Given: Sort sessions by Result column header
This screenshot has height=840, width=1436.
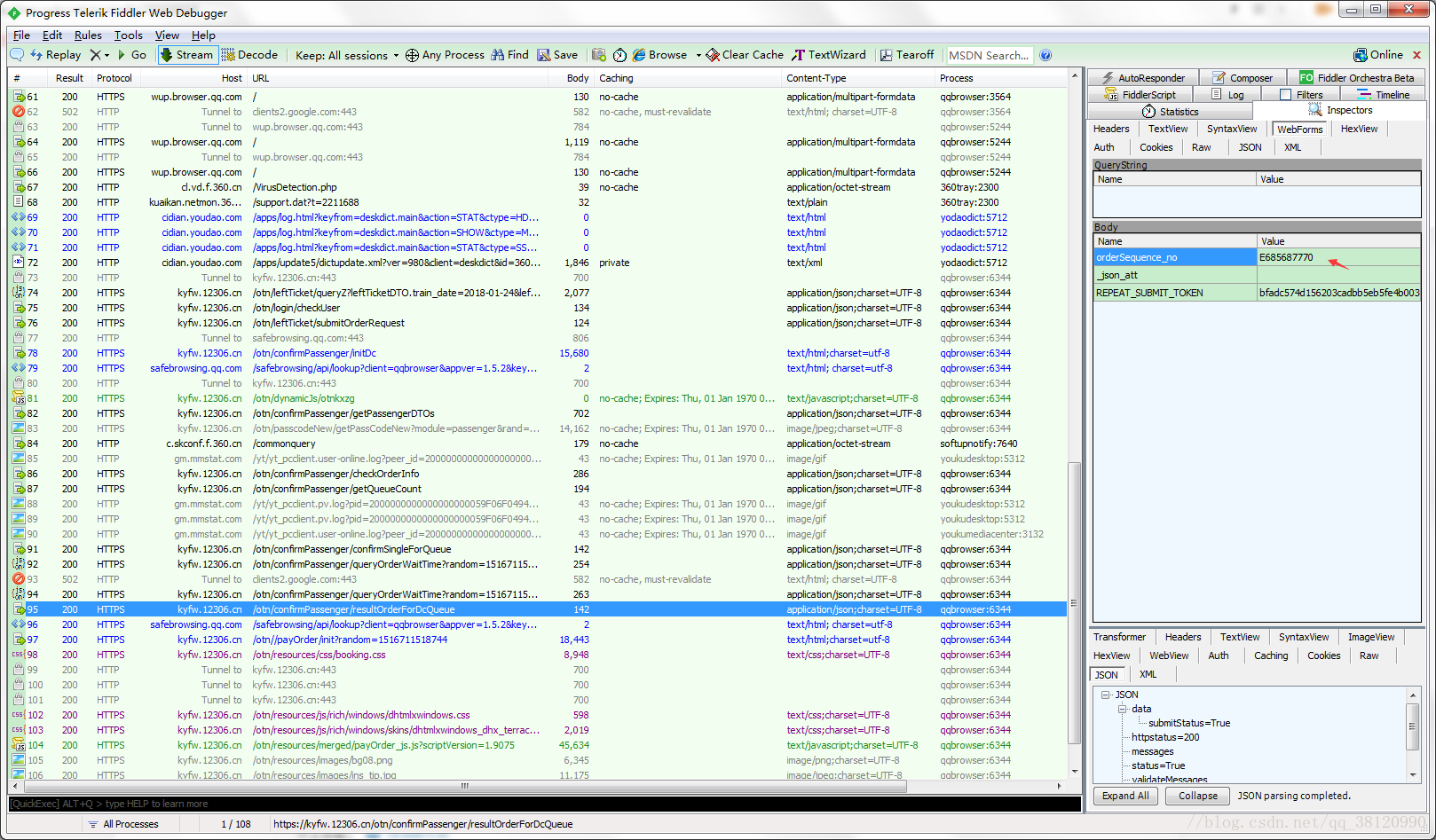Looking at the screenshot, I should tap(69, 79).
